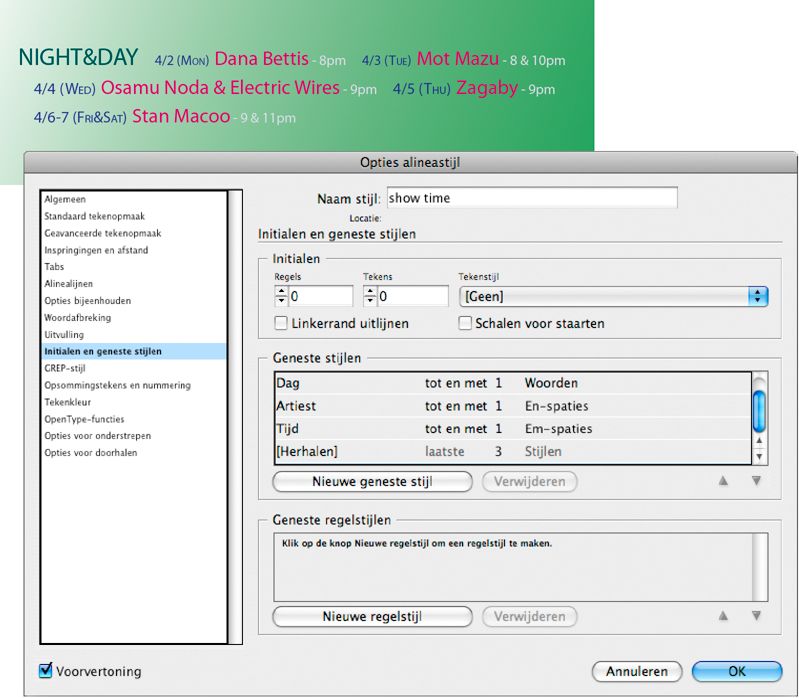Move nested style up with arrow
799x698 pixels.
723,481
